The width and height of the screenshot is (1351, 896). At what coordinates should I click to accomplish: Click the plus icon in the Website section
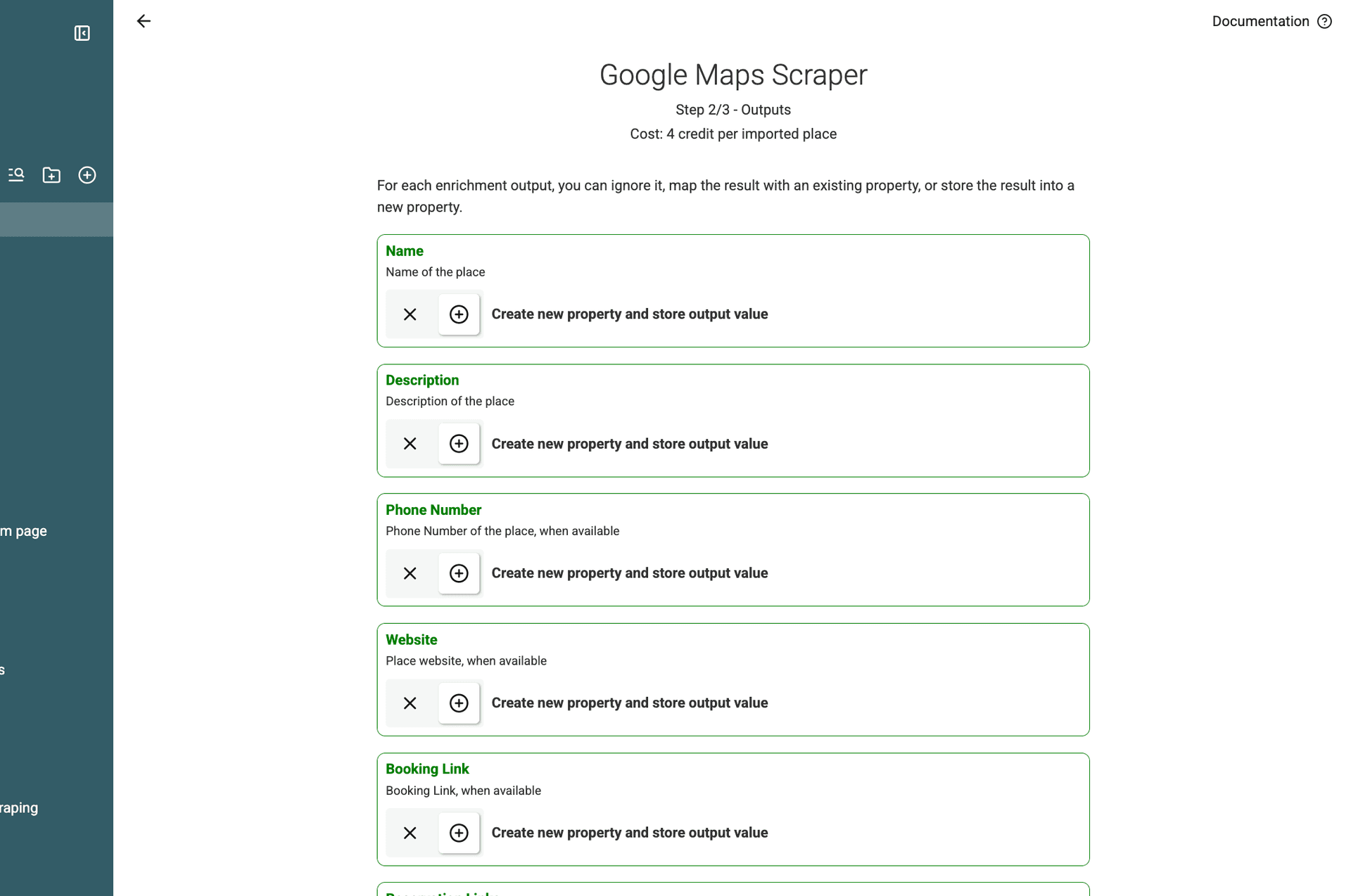pyautogui.click(x=459, y=703)
